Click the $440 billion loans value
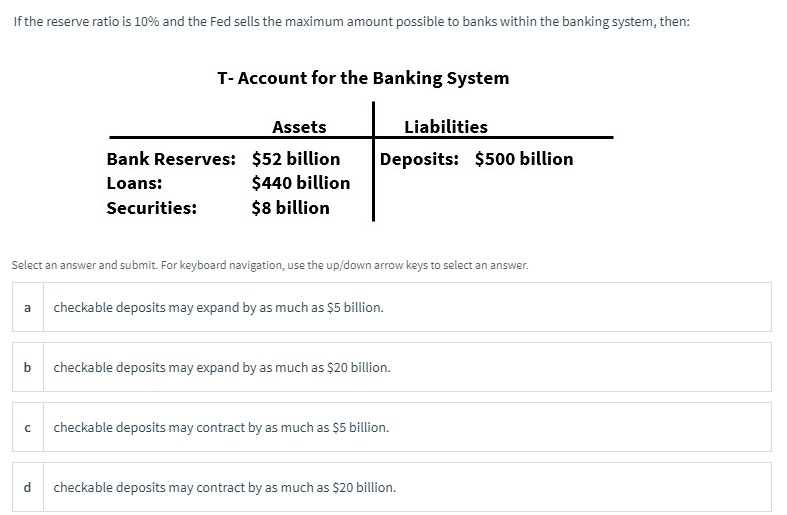The height and width of the screenshot is (515, 787). pyautogui.click(x=301, y=183)
